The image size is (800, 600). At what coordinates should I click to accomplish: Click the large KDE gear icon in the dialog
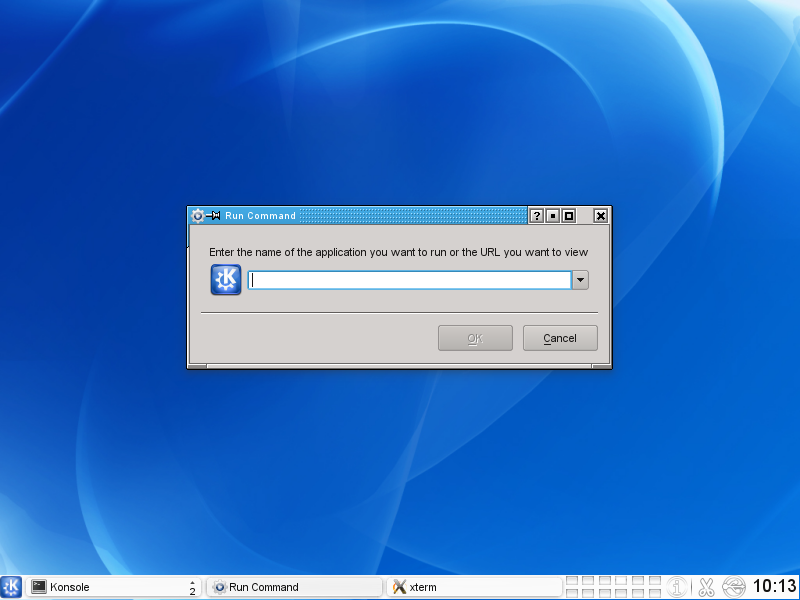click(226, 280)
